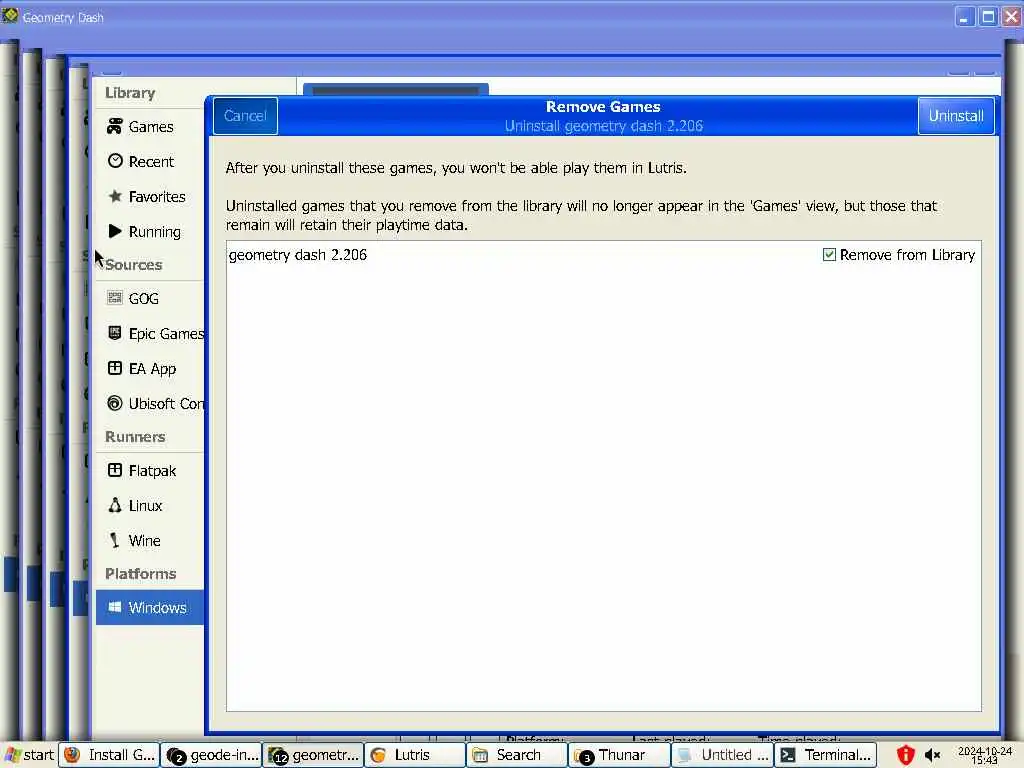Click the red shield tray icon

click(x=905, y=755)
